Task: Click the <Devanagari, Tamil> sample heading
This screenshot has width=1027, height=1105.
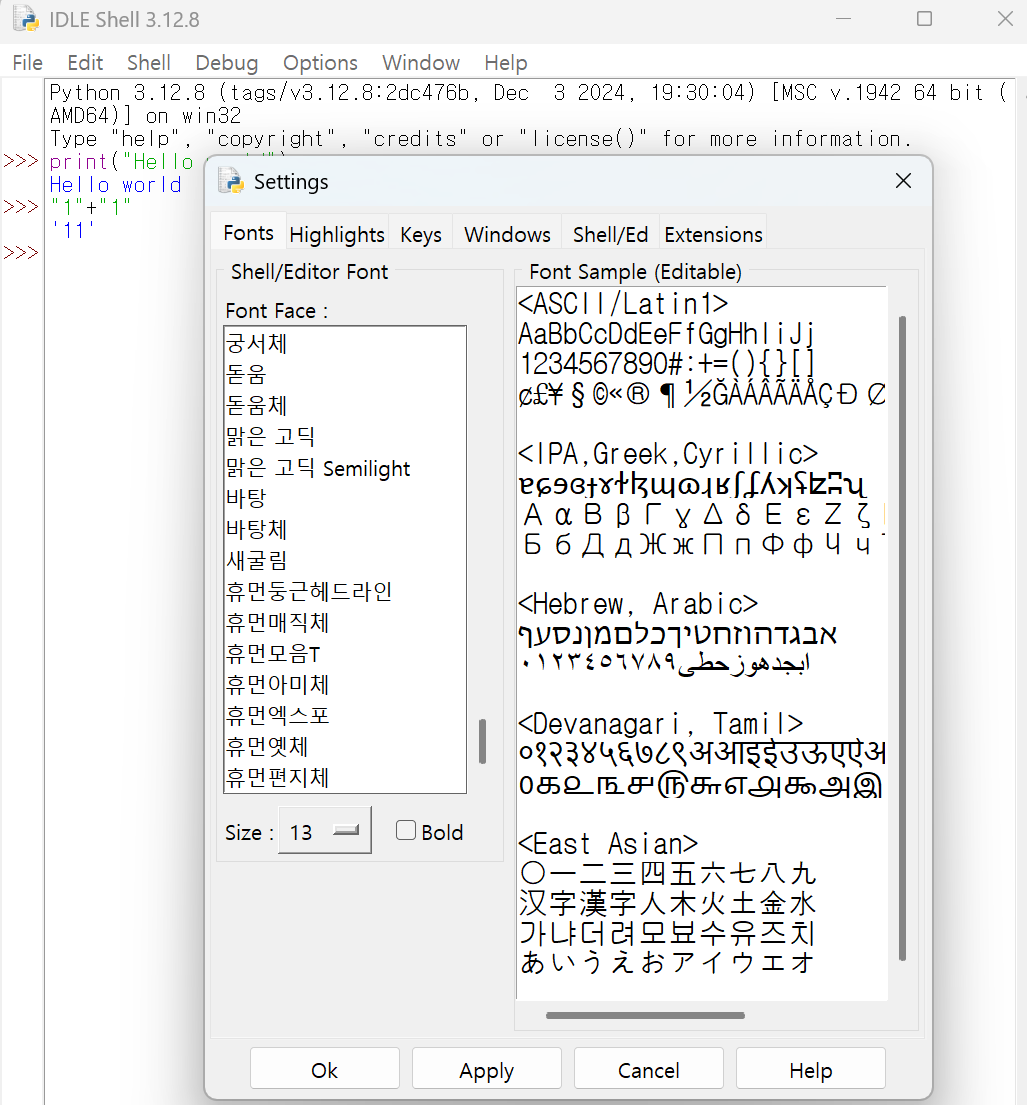Action: click(x=660, y=724)
